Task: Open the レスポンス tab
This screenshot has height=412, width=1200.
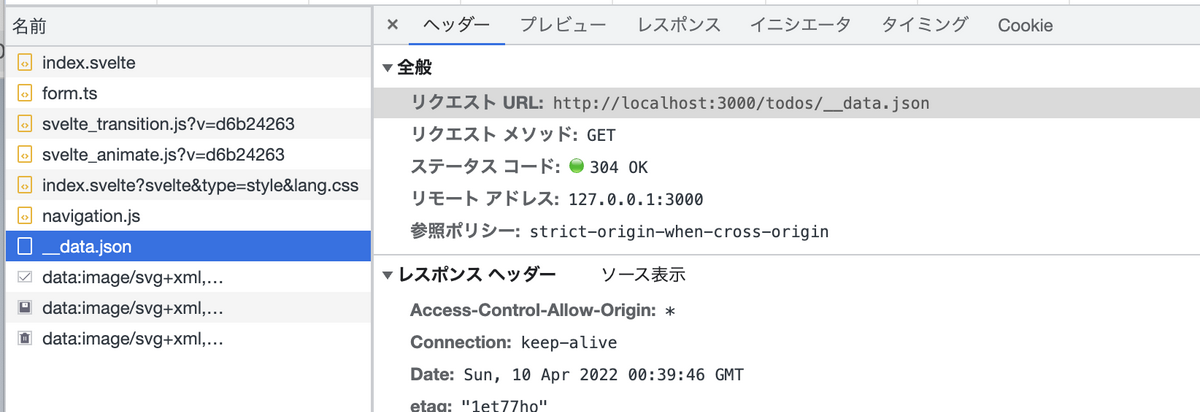Action: tap(679, 25)
